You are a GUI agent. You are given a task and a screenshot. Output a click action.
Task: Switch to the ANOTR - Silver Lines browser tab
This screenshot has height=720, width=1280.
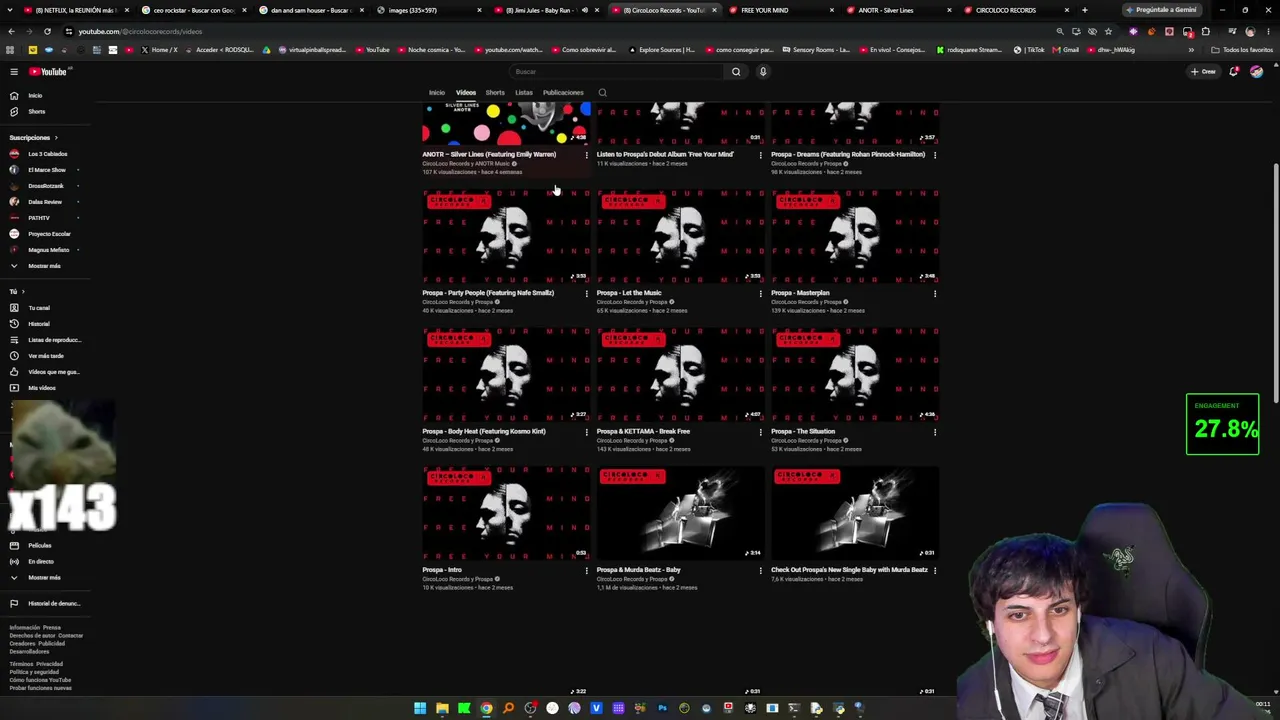(x=898, y=10)
